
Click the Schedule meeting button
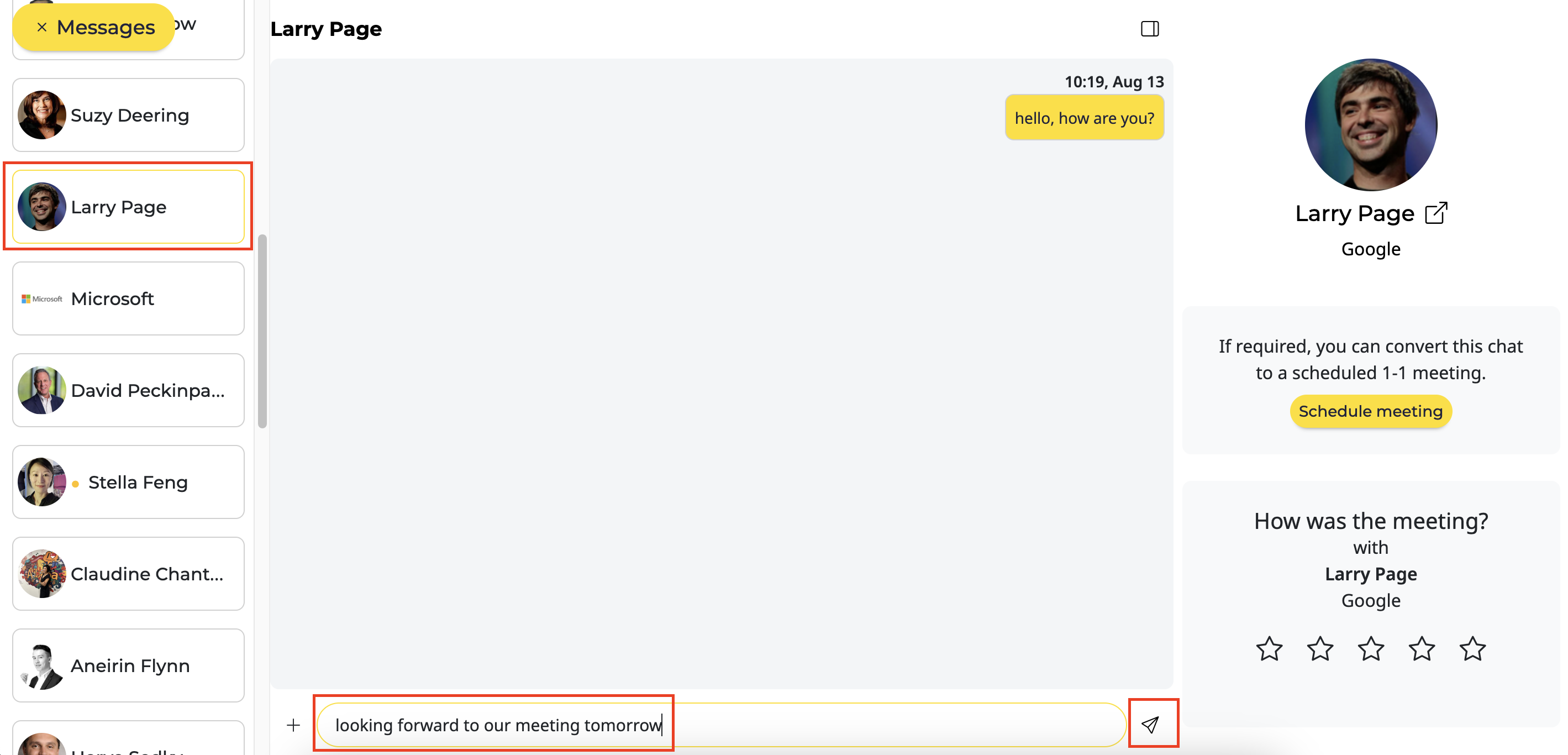point(1370,411)
